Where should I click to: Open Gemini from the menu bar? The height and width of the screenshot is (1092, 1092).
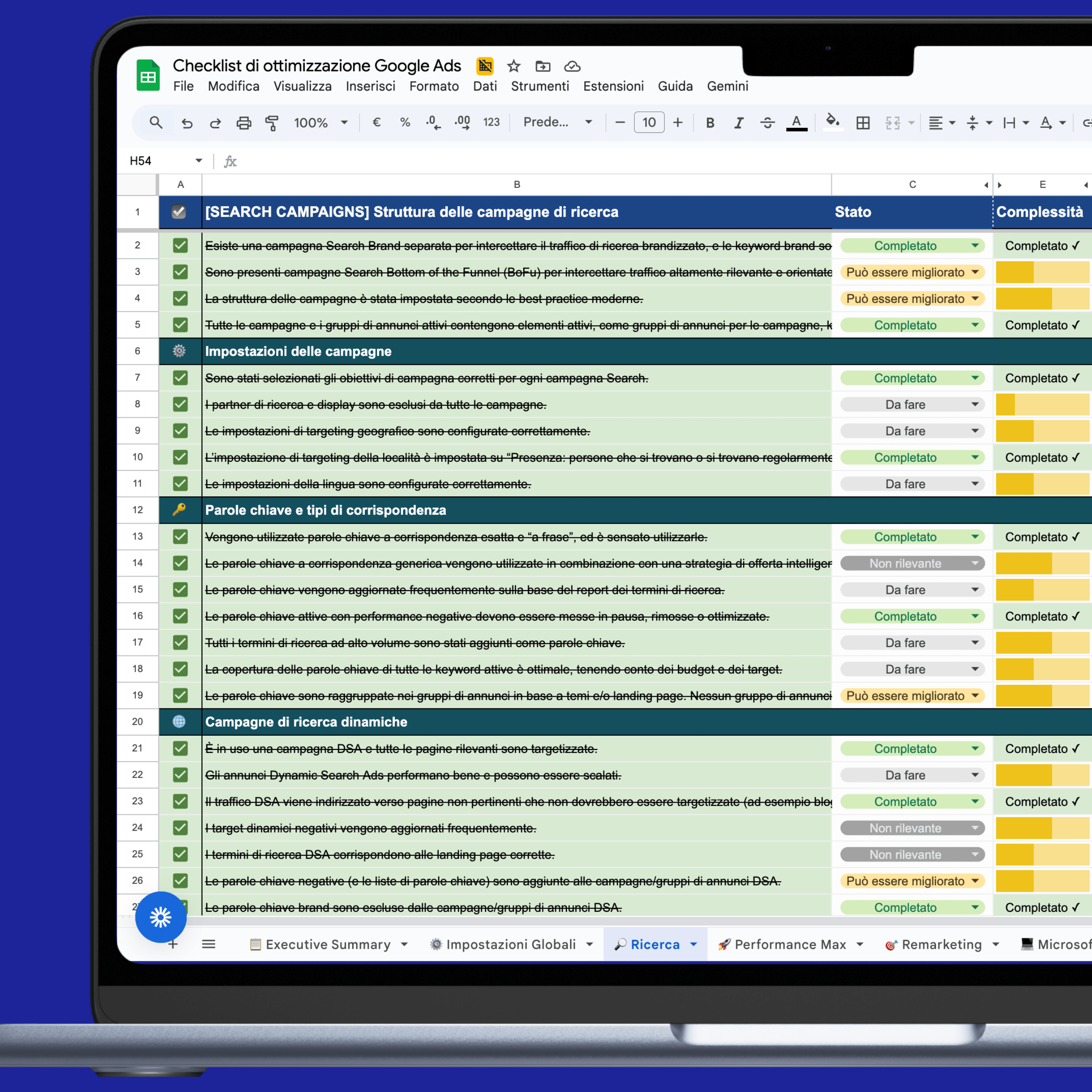coord(728,86)
